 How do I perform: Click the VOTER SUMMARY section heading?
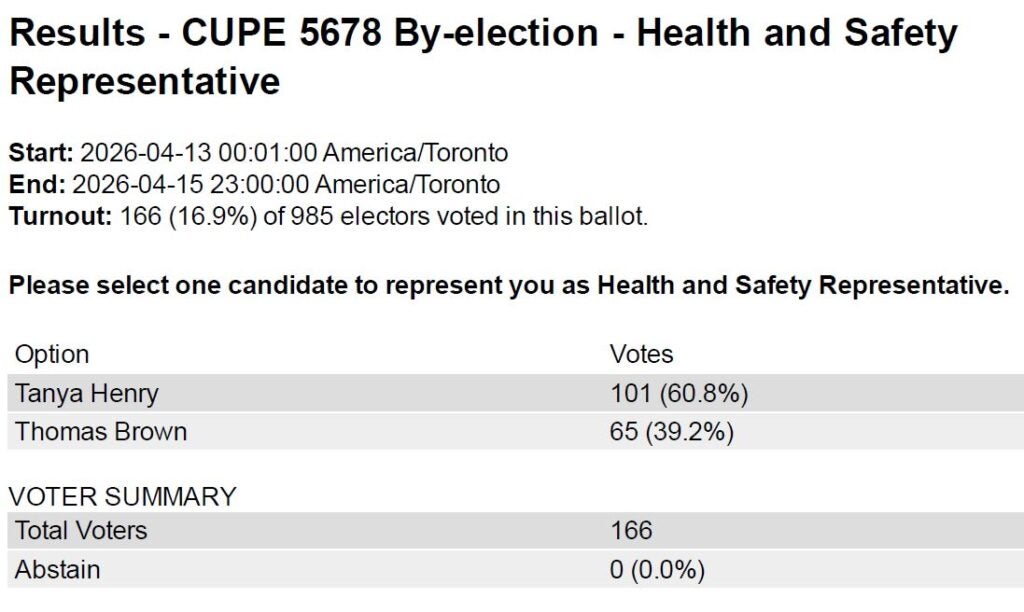point(123,496)
